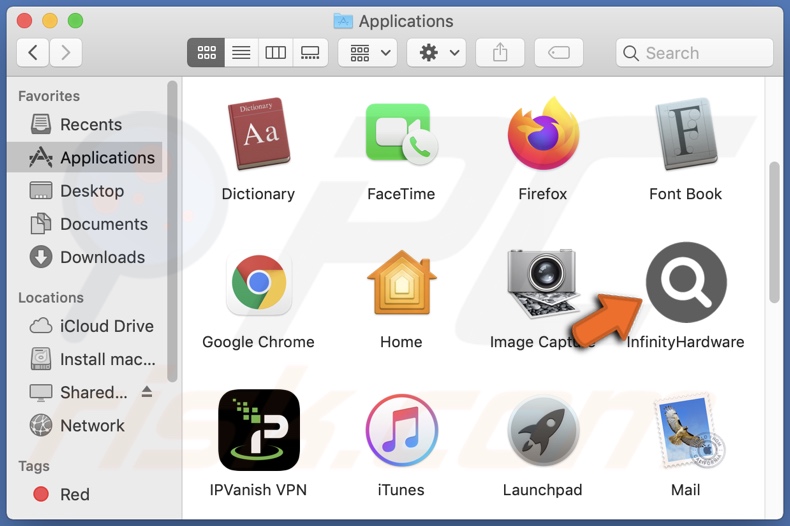This screenshot has height=526, width=790.
Task: Click the "Google Chrome" label
Action: 258,342
